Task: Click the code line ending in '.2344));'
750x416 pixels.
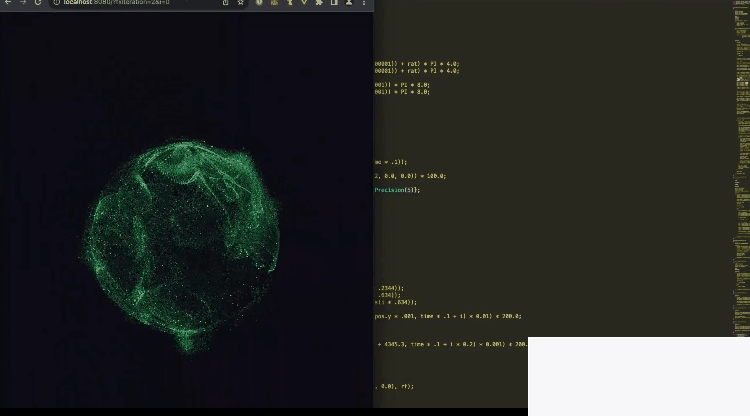Action: pos(390,288)
